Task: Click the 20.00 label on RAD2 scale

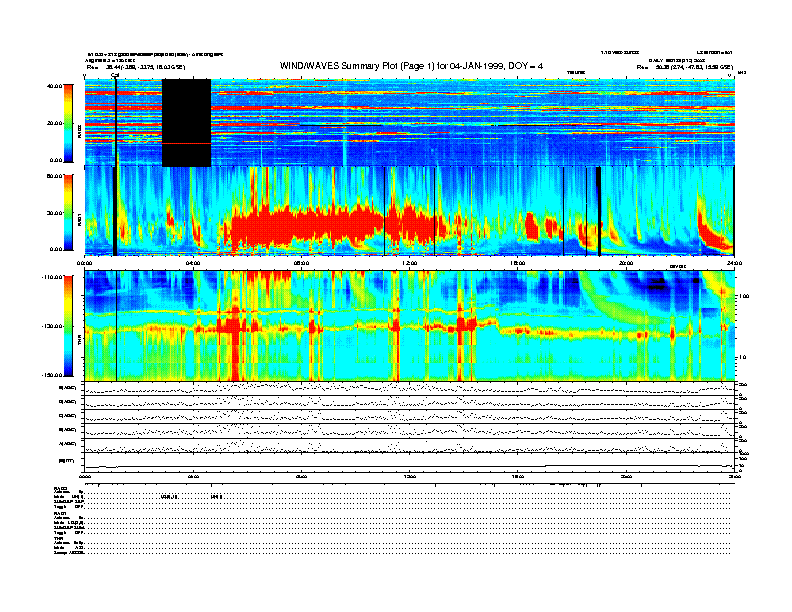Action: point(55,123)
